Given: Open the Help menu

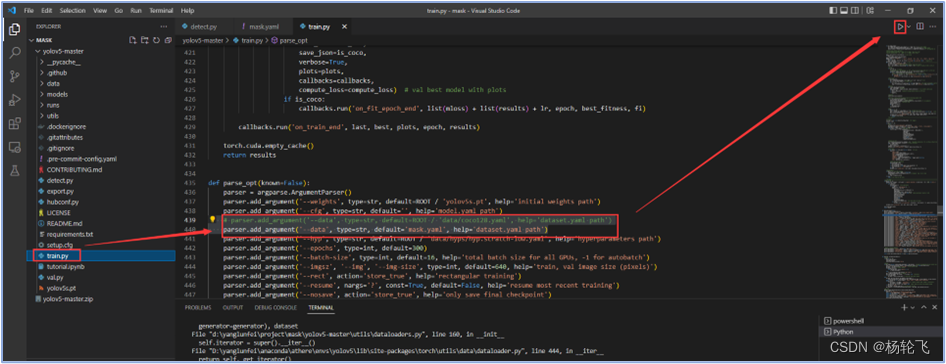Looking at the screenshot, I should (188, 11).
